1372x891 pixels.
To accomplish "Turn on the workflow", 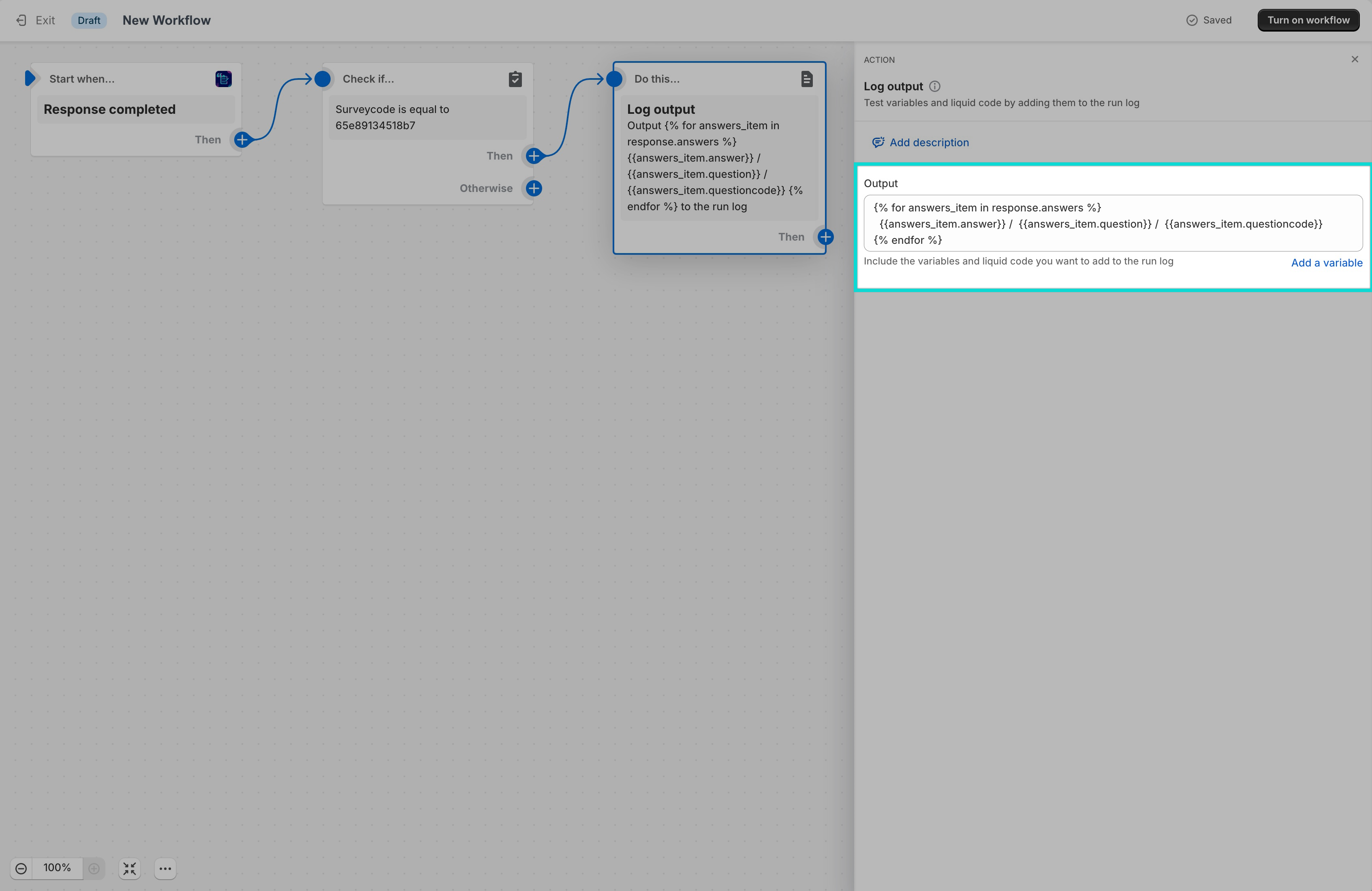I will click(x=1308, y=20).
